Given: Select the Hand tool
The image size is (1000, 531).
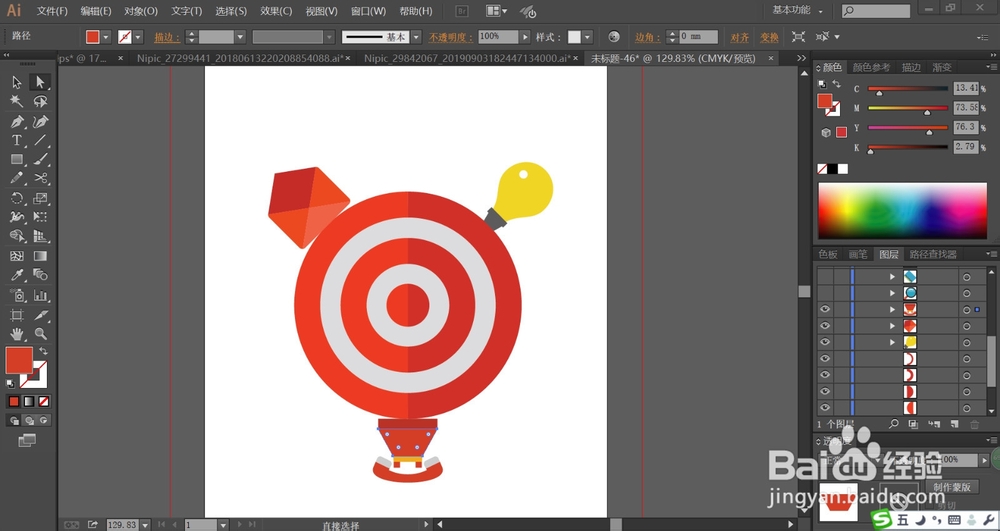Looking at the screenshot, I should click(17, 333).
